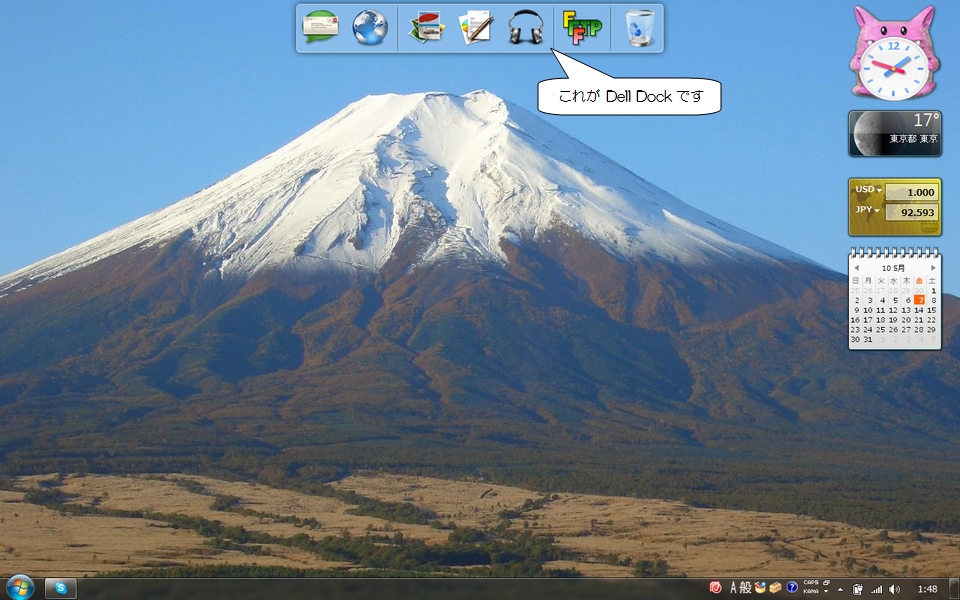The width and height of the screenshot is (960, 600).
Task: Open the volume speaker icon in system tray
Action: point(894,589)
